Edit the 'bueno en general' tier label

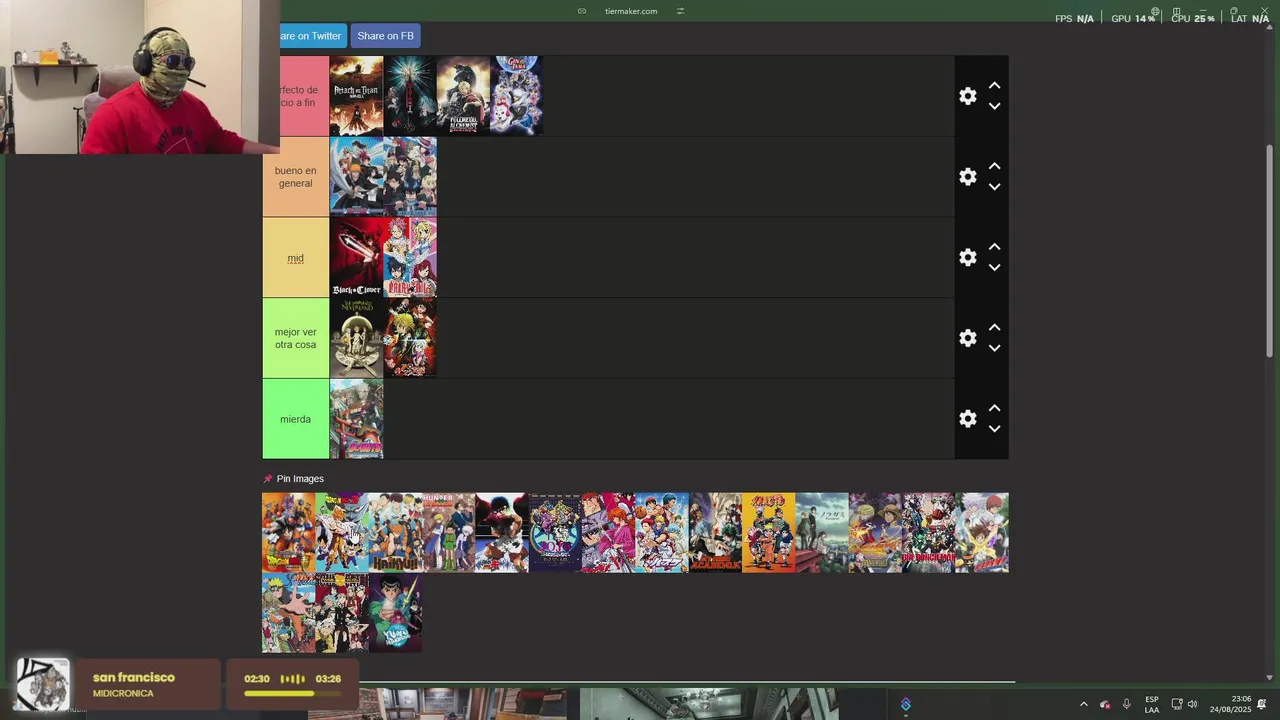pos(296,177)
